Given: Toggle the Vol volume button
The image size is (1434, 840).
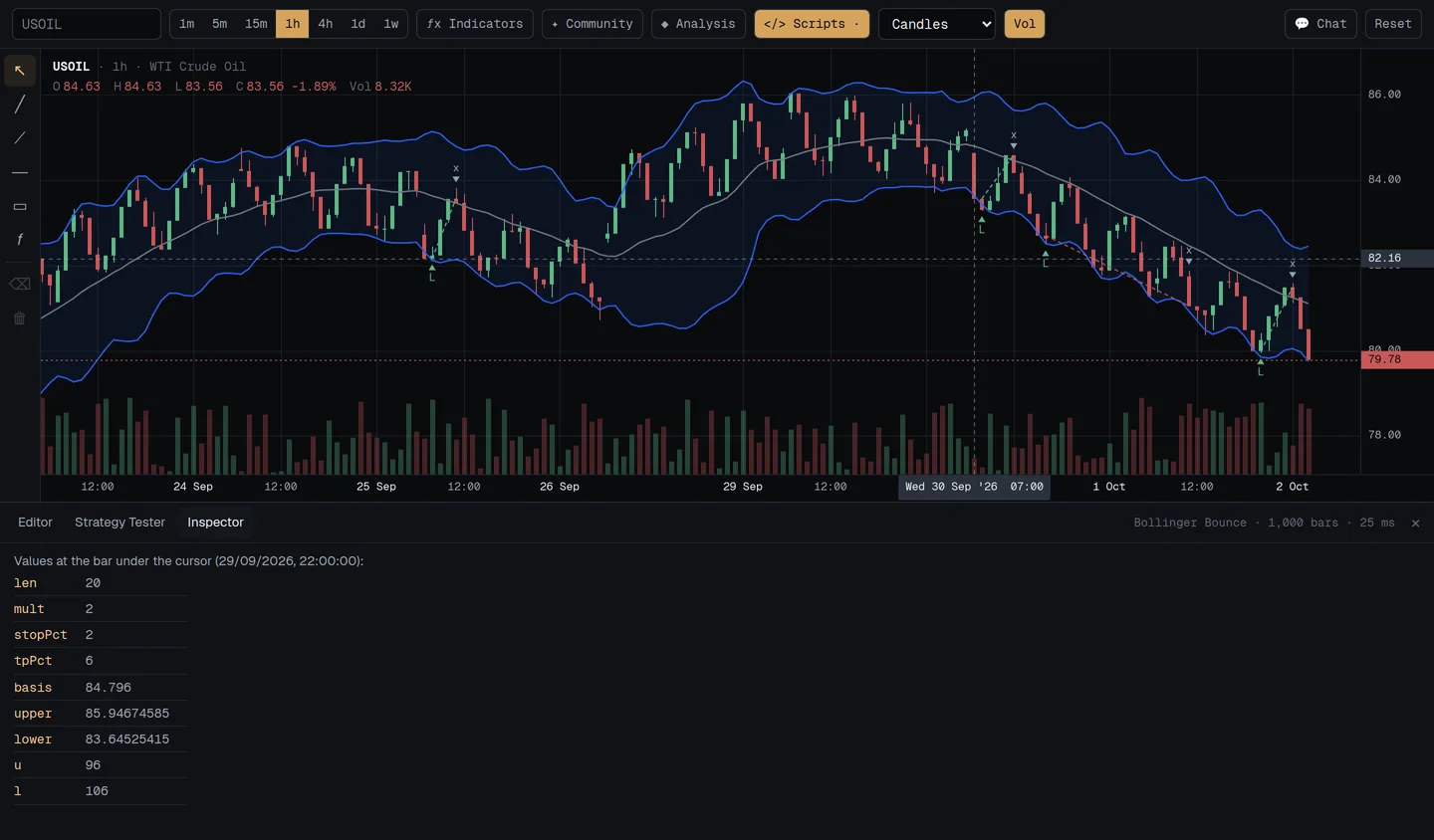Looking at the screenshot, I should click(x=1025, y=24).
